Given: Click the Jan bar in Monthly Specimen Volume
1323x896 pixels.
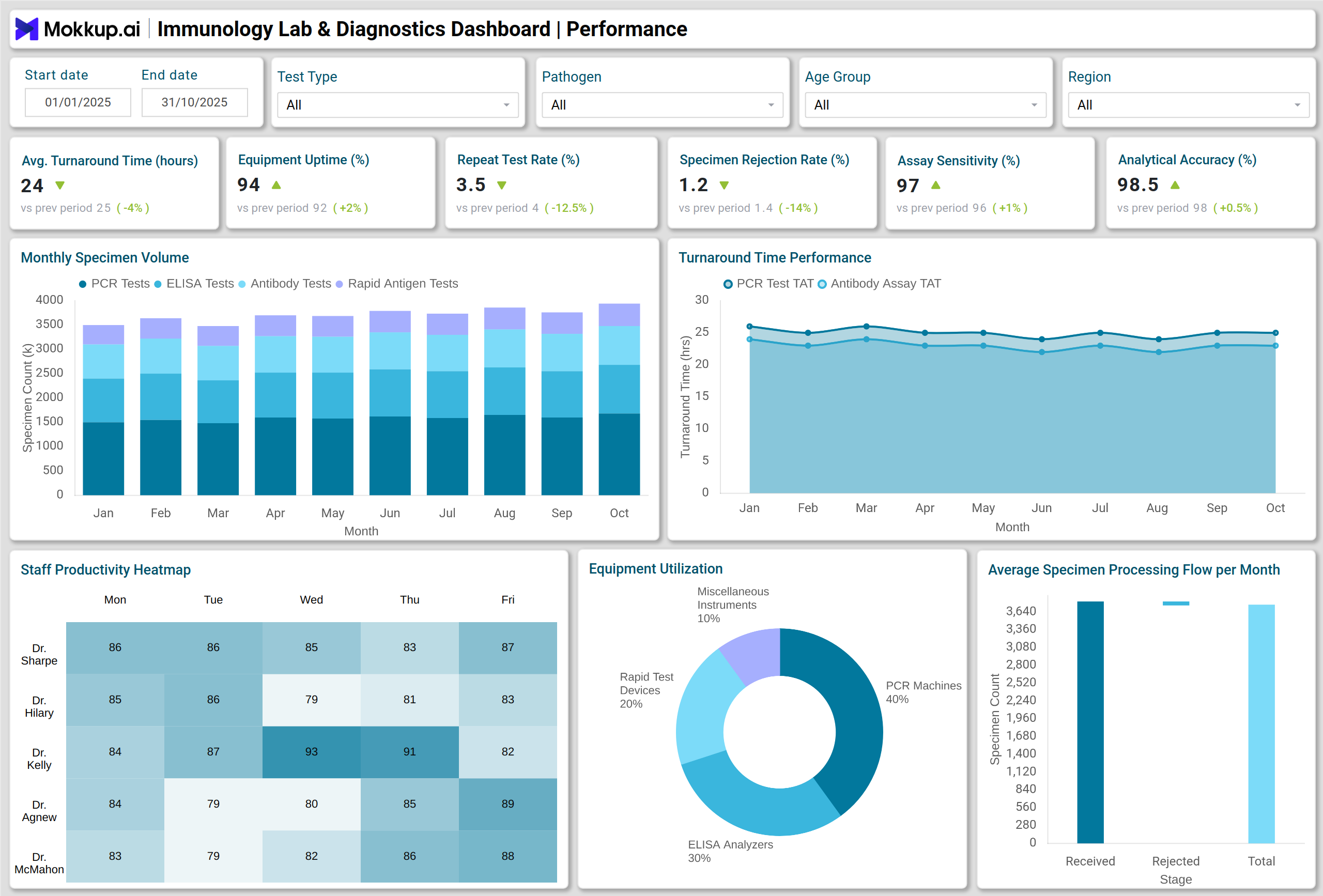Looking at the screenshot, I should 103,410.
